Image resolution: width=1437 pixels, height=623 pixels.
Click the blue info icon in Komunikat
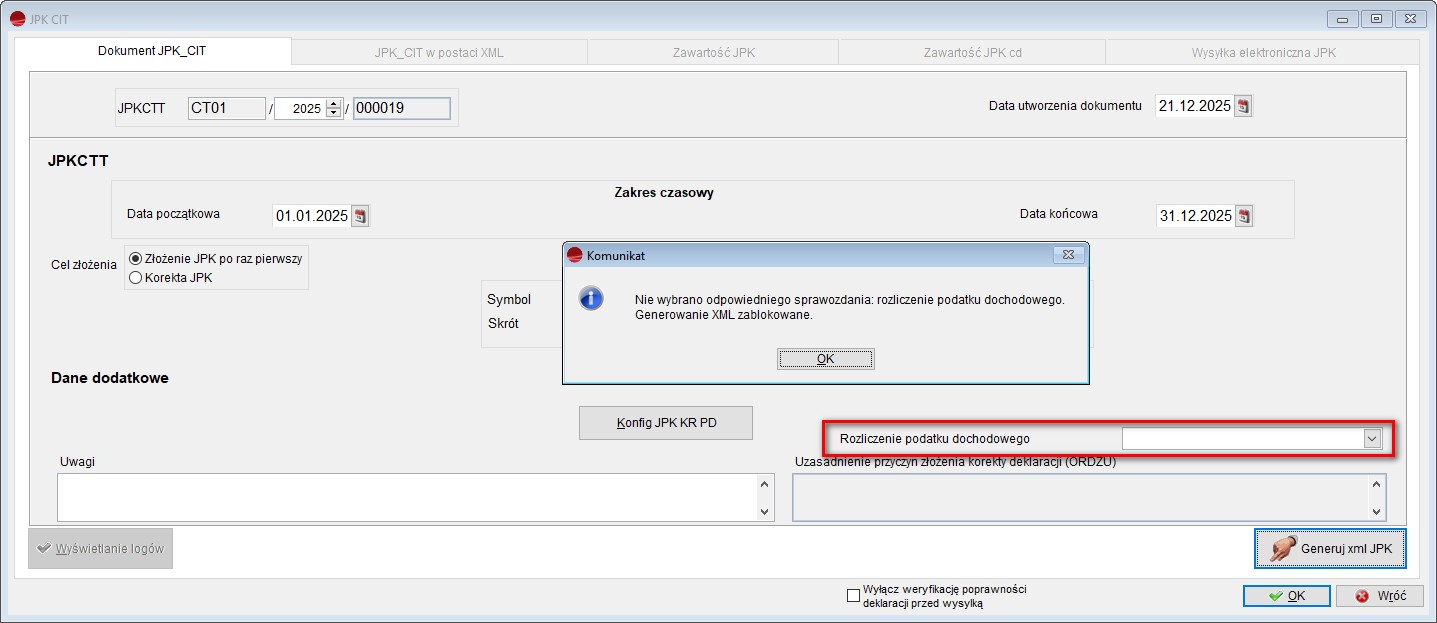591,298
